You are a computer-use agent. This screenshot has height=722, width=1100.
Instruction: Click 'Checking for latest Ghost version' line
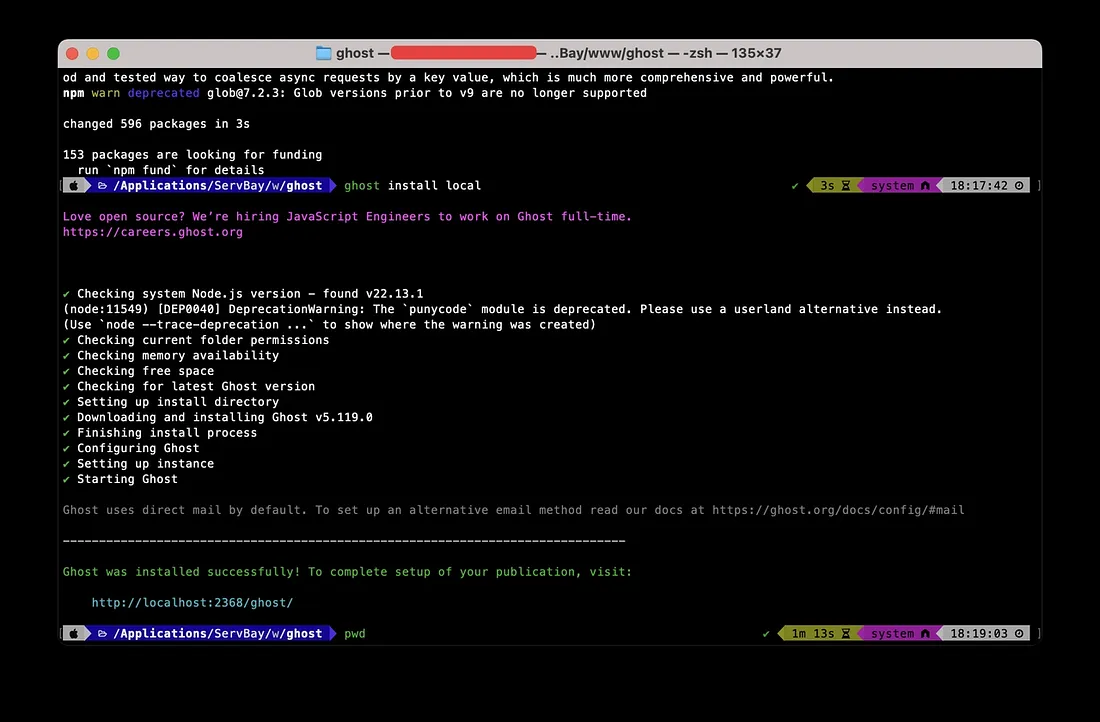point(196,387)
